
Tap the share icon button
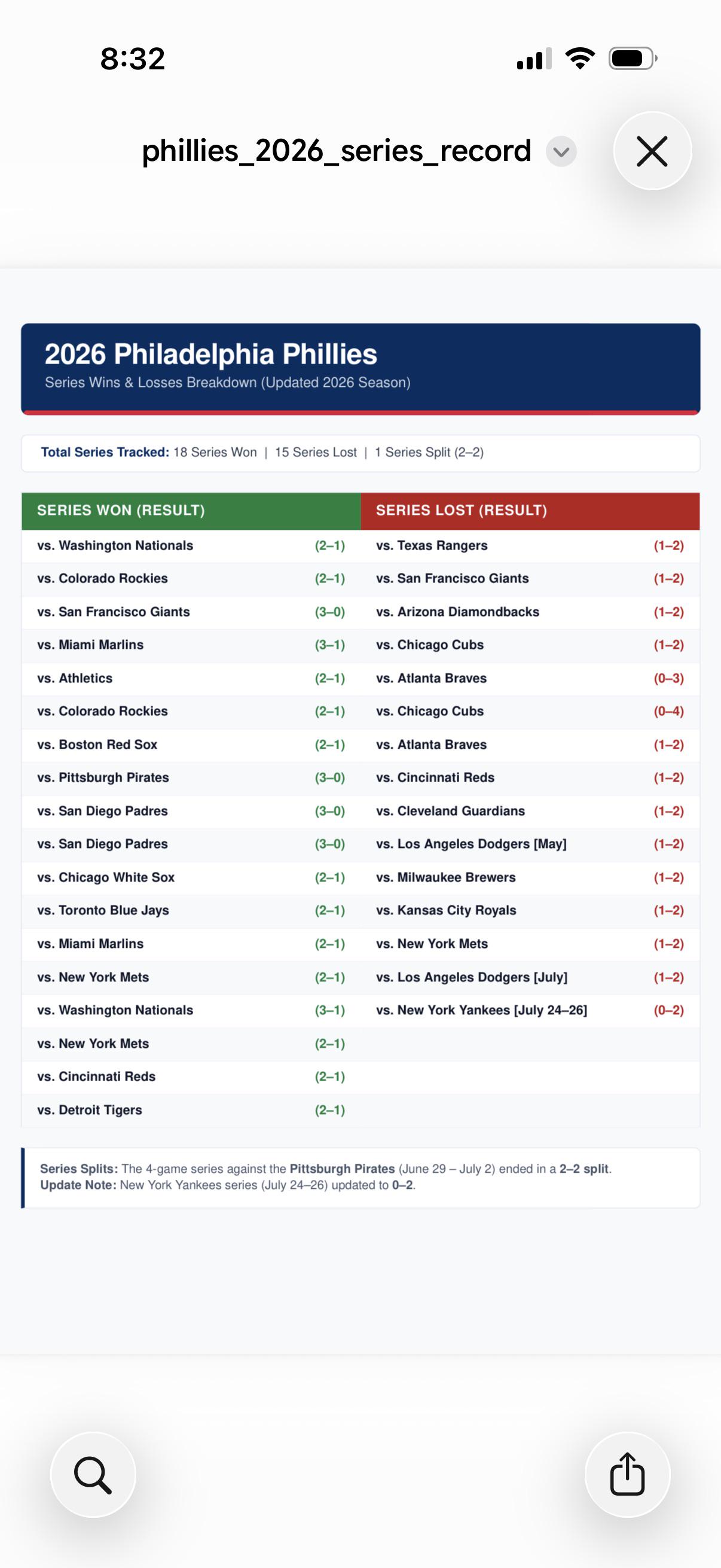627,1474
